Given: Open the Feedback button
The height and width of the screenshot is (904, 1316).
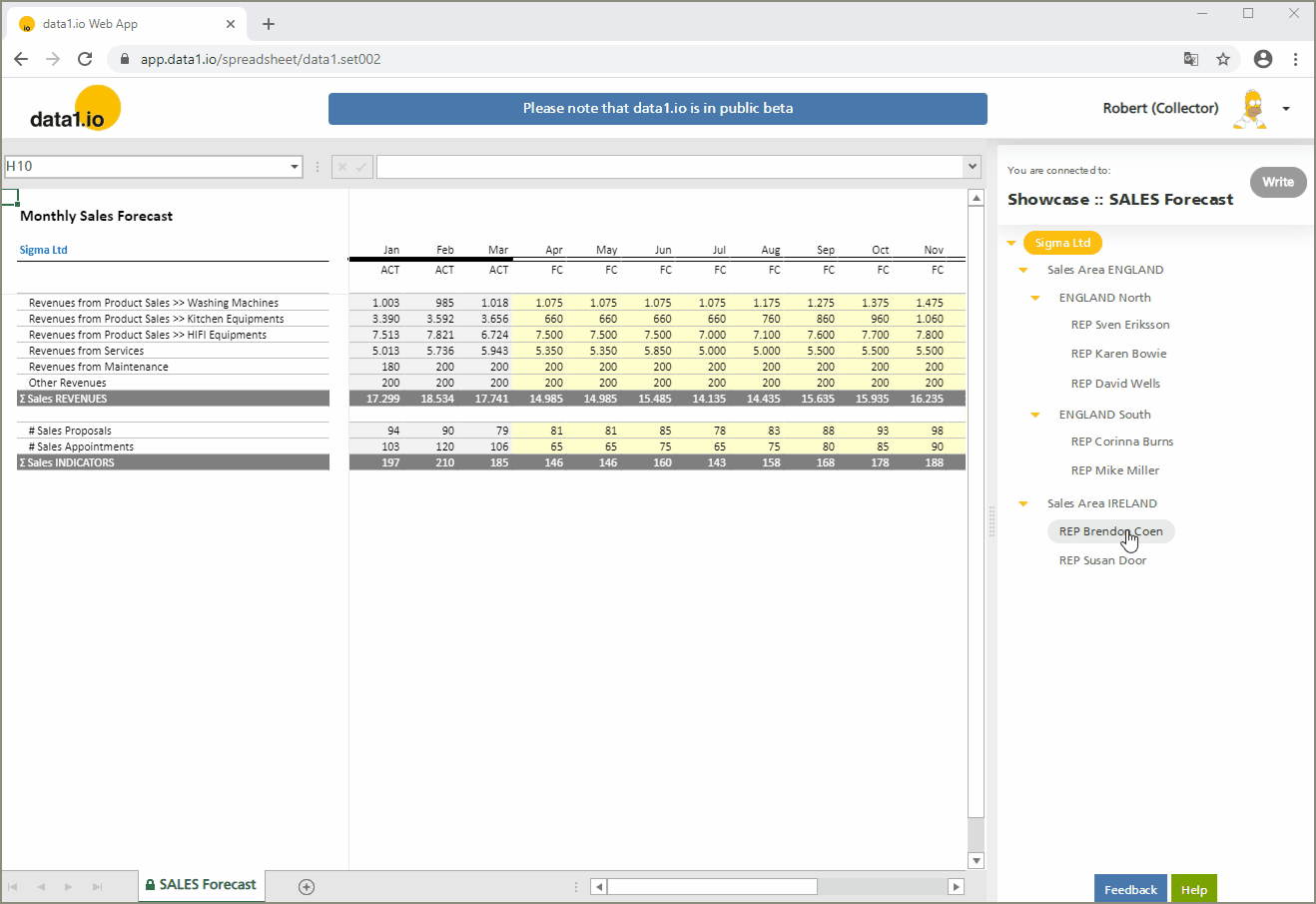Looking at the screenshot, I should coord(1130,889).
